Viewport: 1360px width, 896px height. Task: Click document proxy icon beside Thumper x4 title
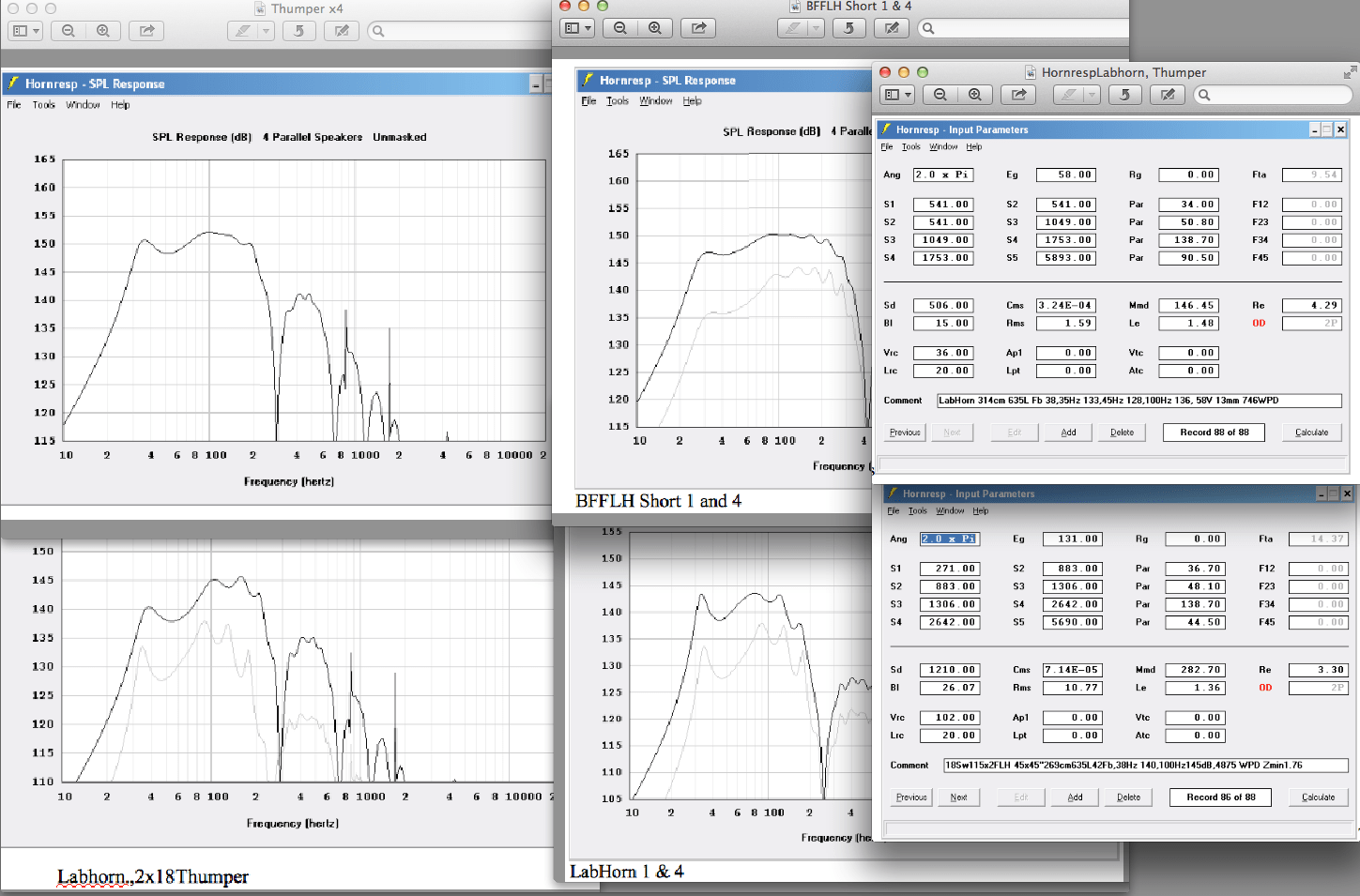click(260, 8)
